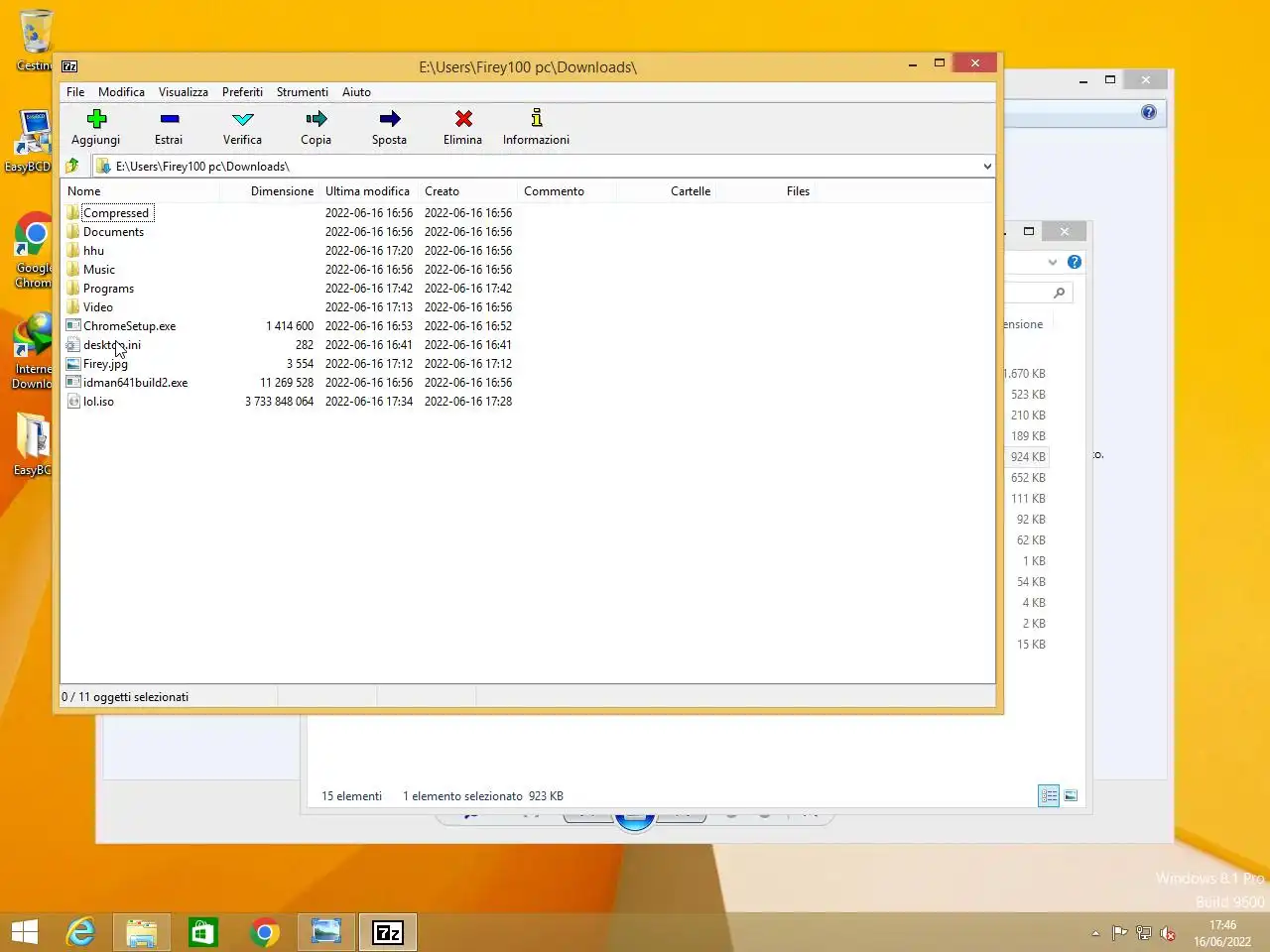This screenshot has height=952, width=1270.
Task: Click the Windows Start button
Action: [x=25, y=932]
